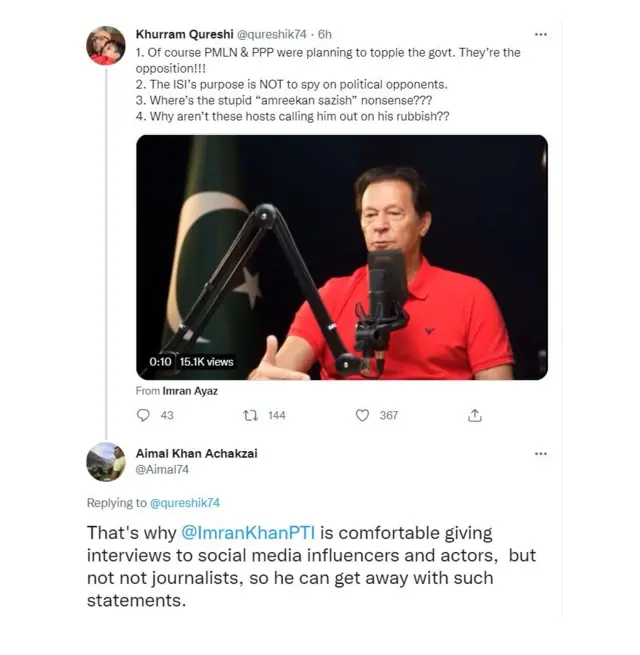Click the 144 retweet count
Image resolution: width=640 pixels, height=655 pixels.
click(276, 415)
